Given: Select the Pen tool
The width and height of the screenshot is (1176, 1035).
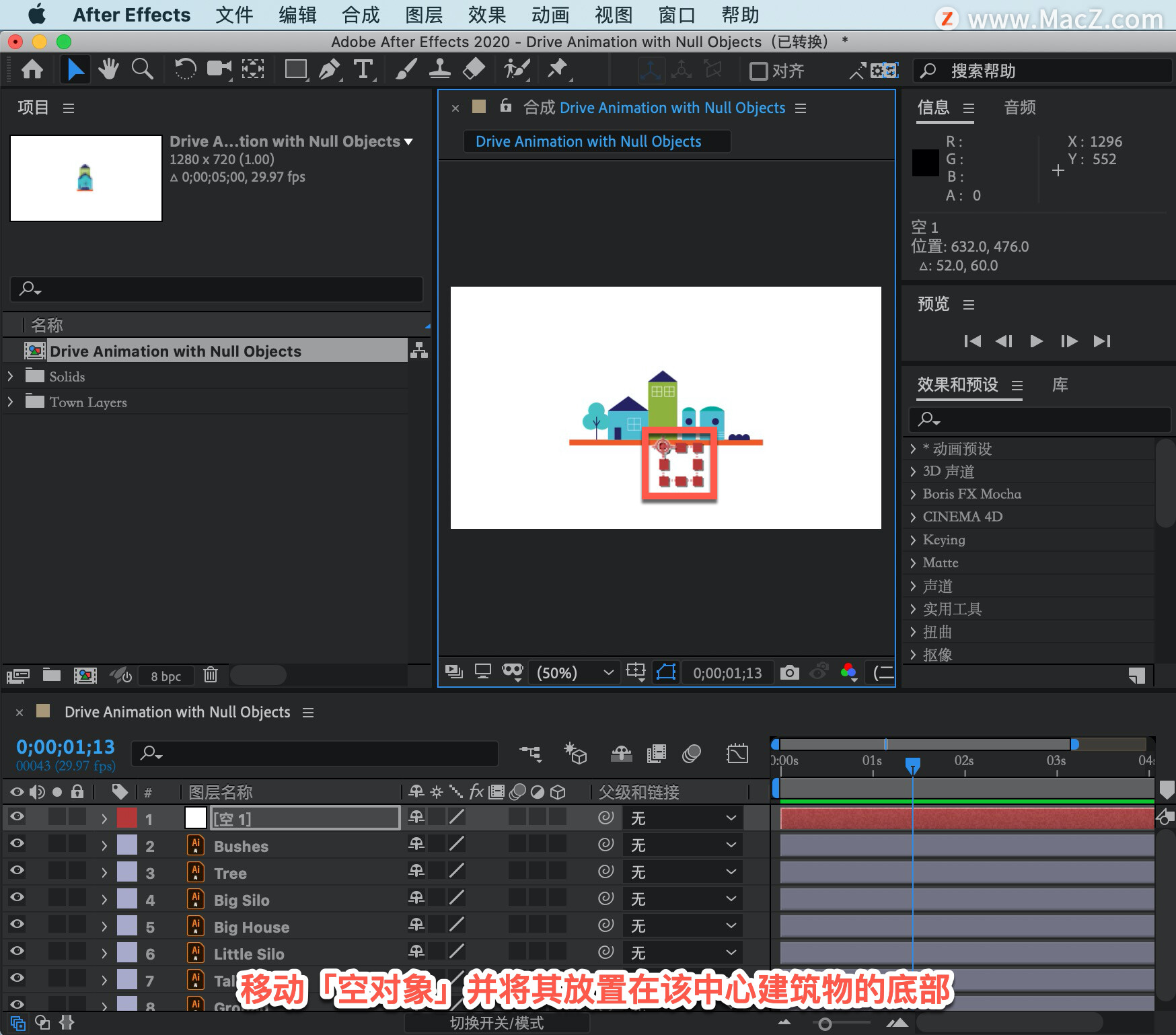Looking at the screenshot, I should (329, 69).
